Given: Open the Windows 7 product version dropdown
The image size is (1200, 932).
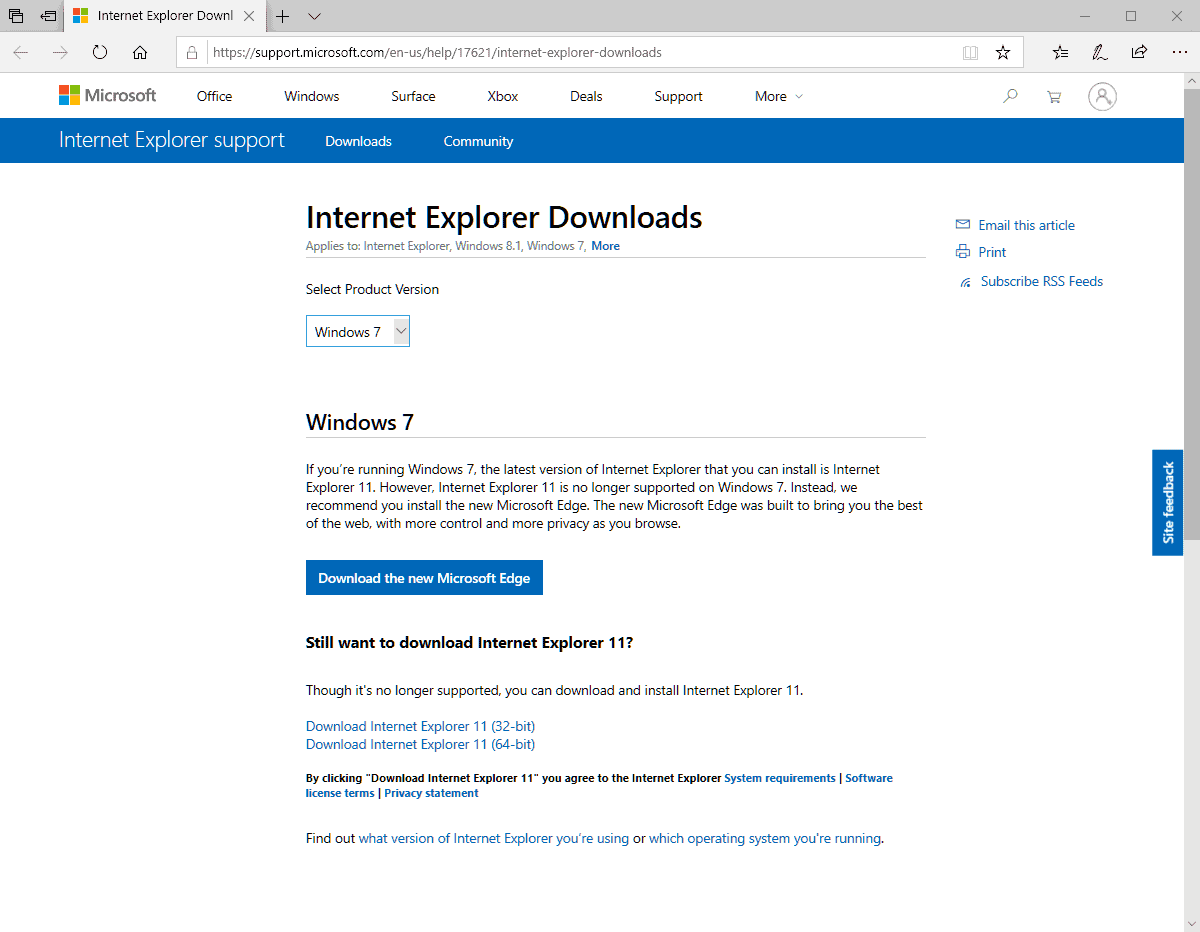Looking at the screenshot, I should 358,331.
